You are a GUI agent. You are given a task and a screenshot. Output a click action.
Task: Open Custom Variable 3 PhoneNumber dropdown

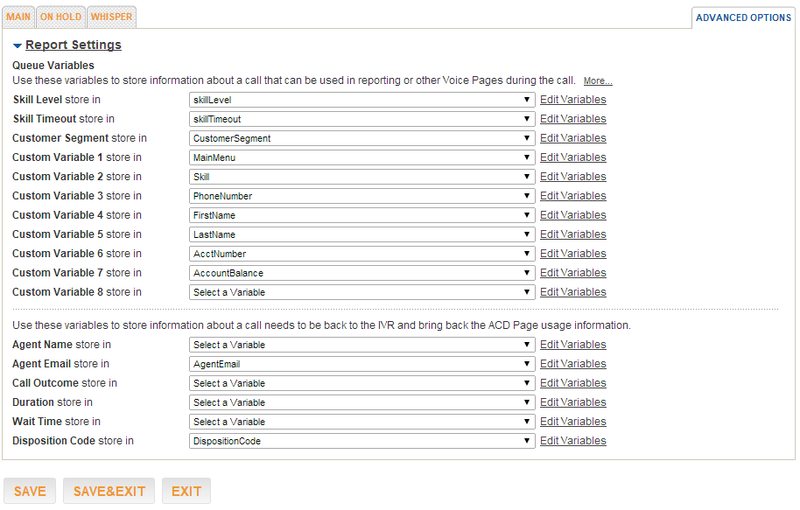[362, 196]
